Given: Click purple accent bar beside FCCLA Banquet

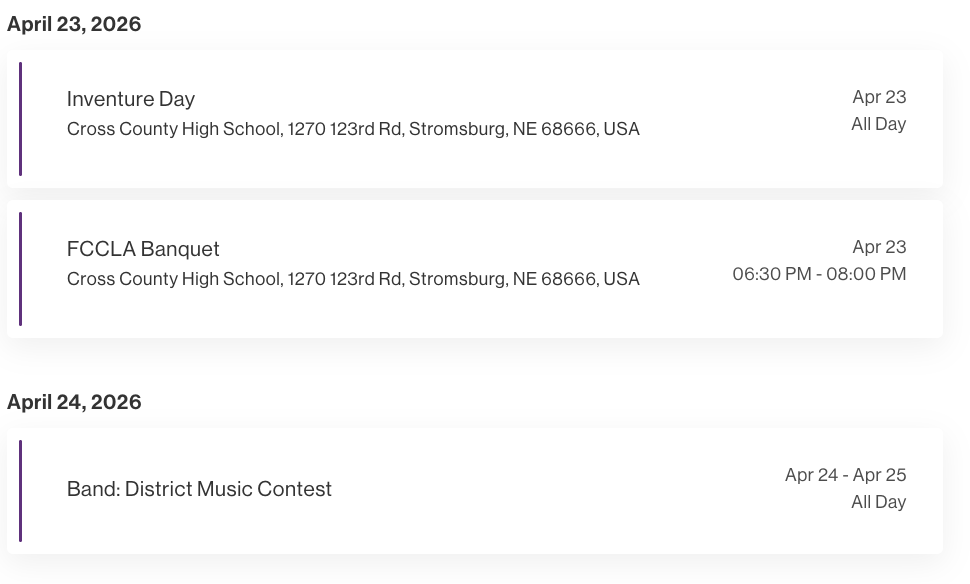Looking at the screenshot, I should tap(20, 269).
